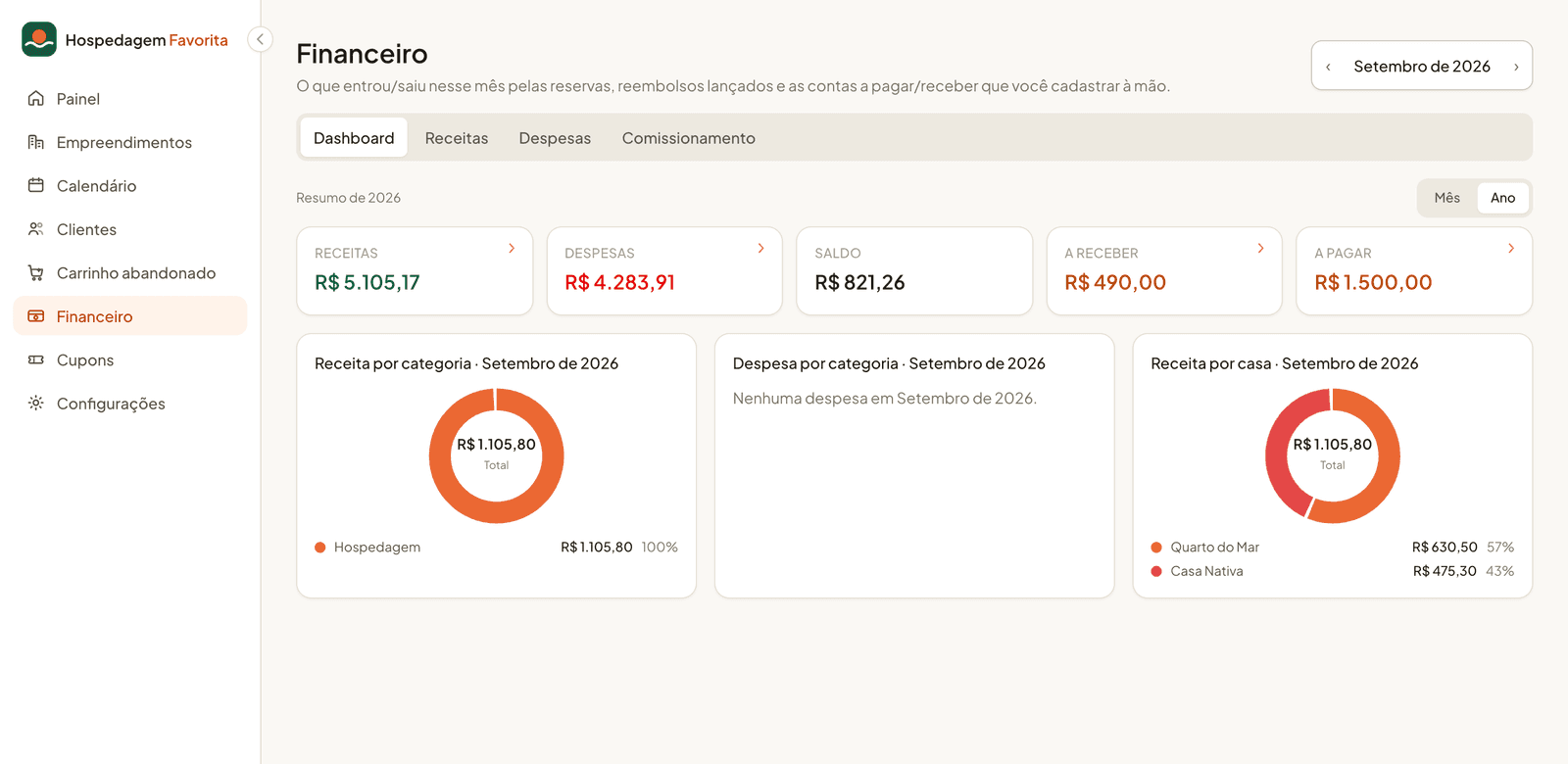
Task: Click the Casa Nativa legend dot
Action: 1156,571
